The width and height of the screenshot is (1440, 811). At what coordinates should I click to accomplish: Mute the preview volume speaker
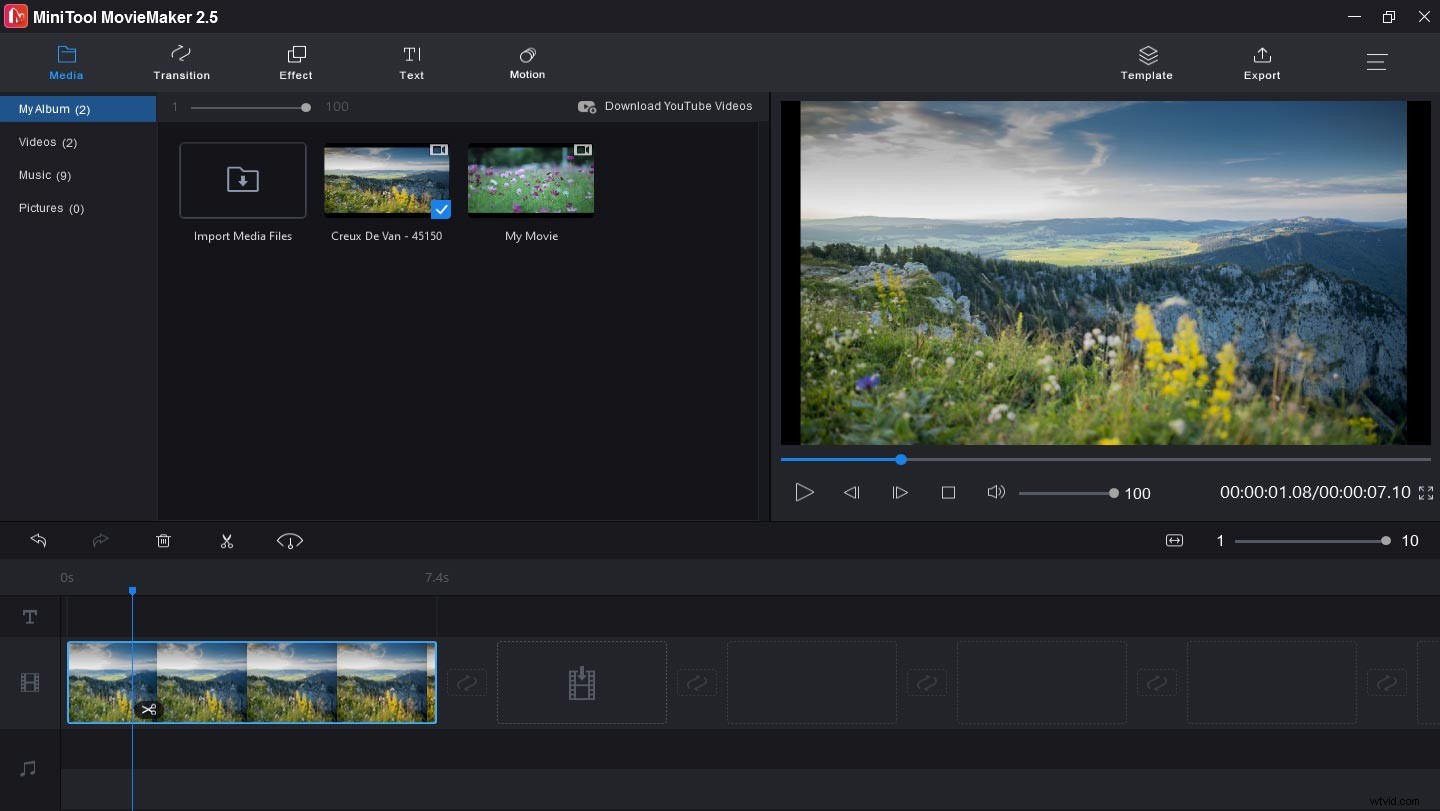pyautogui.click(x=995, y=492)
